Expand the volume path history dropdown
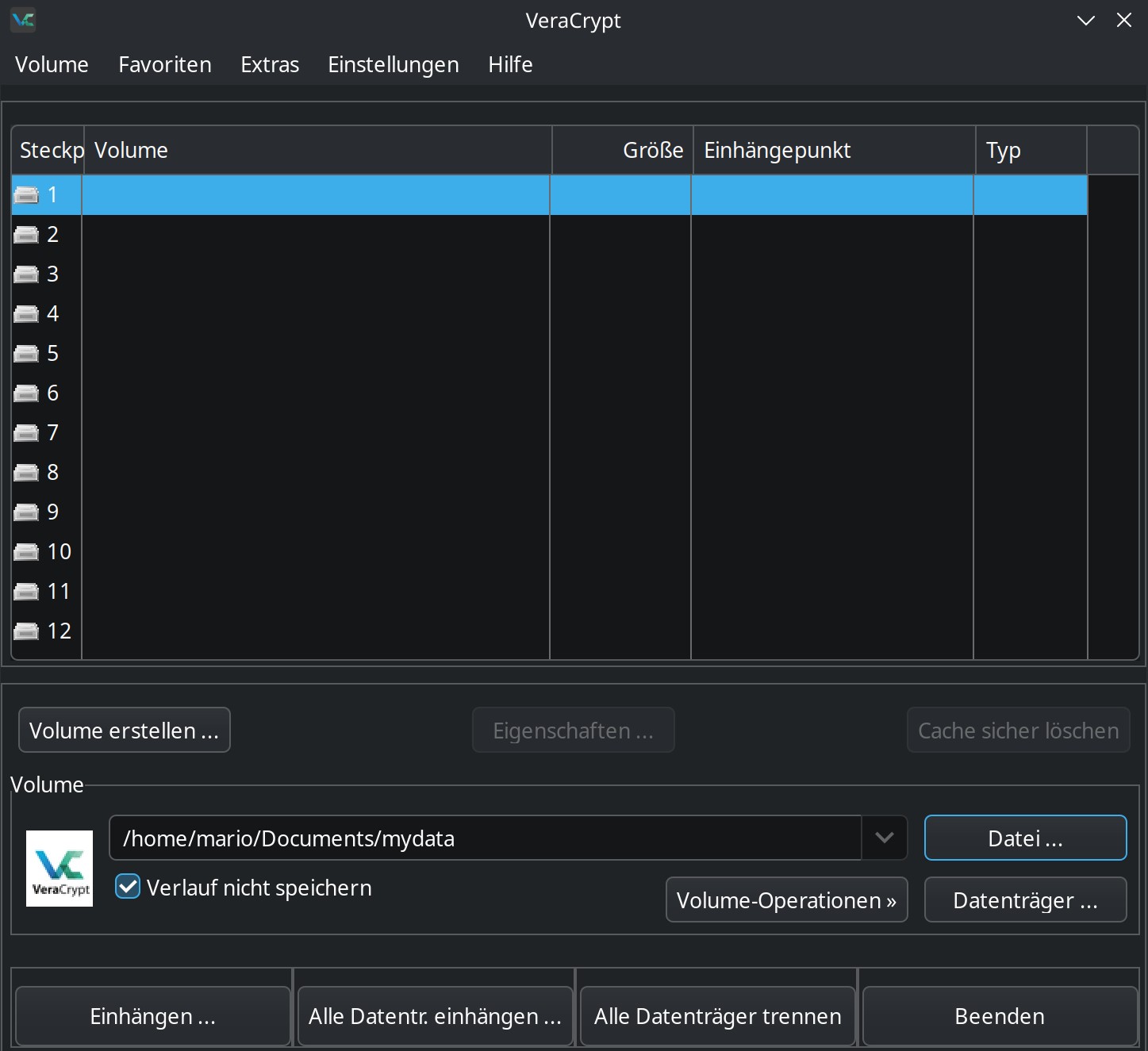 pyautogui.click(x=884, y=838)
